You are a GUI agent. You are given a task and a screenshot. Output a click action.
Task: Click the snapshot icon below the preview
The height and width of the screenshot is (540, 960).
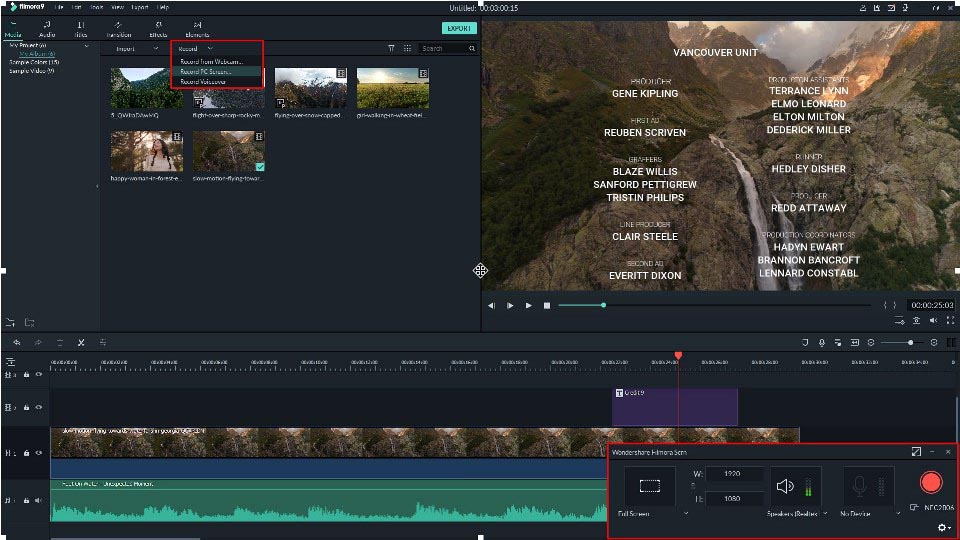917,320
